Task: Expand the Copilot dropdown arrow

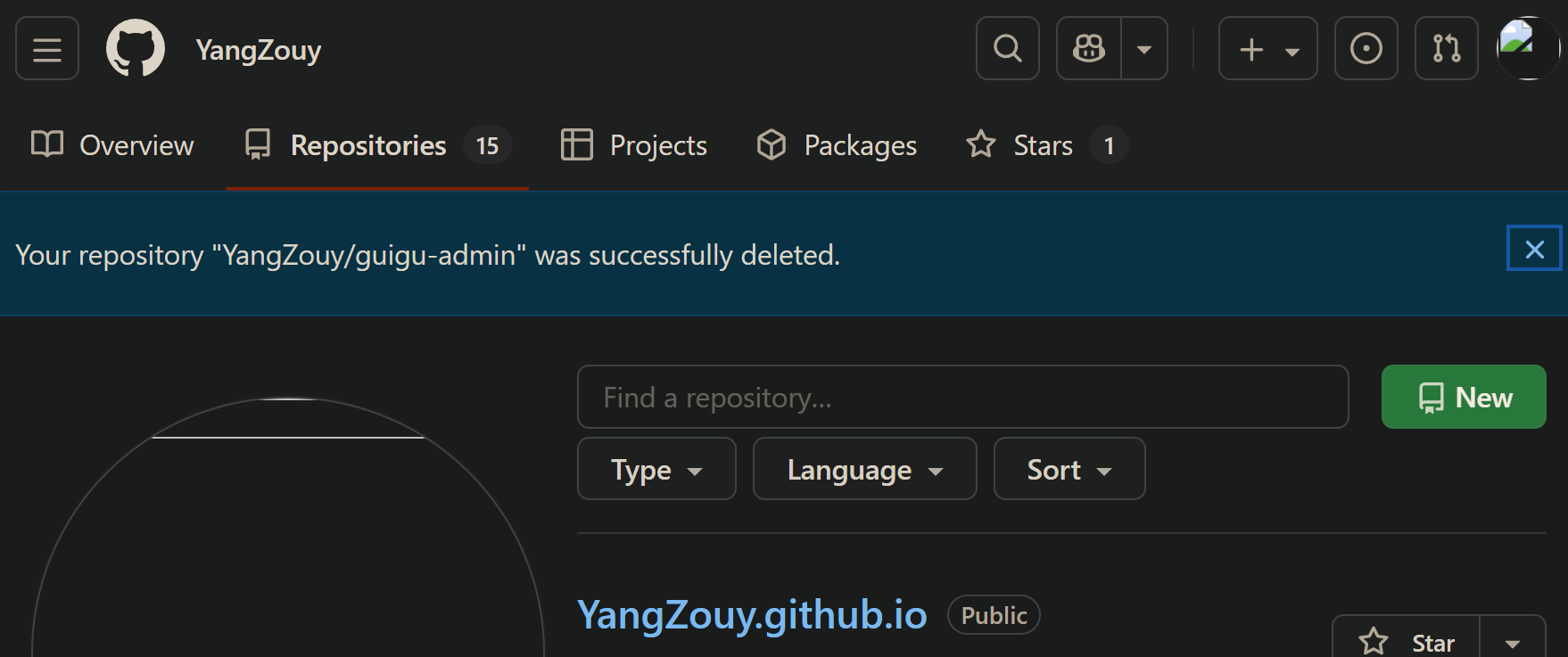Action: (1144, 49)
